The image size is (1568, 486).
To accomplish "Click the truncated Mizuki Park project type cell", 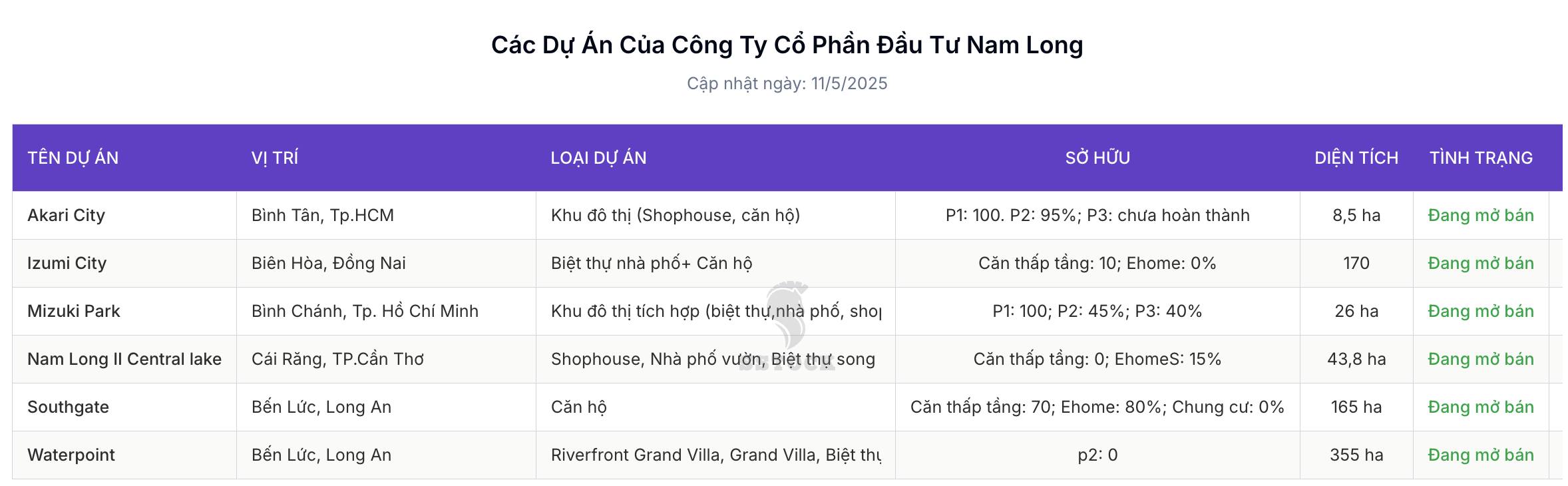I will tap(715, 311).
